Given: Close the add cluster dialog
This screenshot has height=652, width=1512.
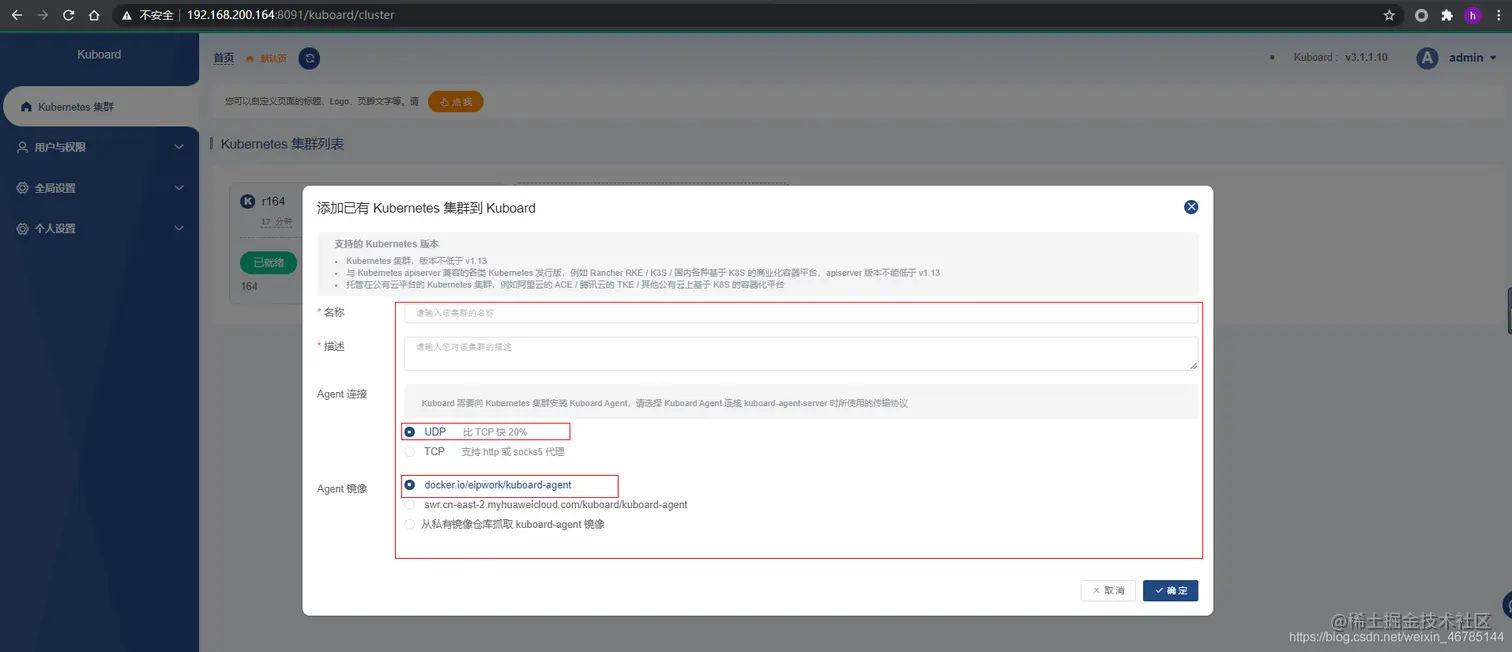Looking at the screenshot, I should point(1191,207).
